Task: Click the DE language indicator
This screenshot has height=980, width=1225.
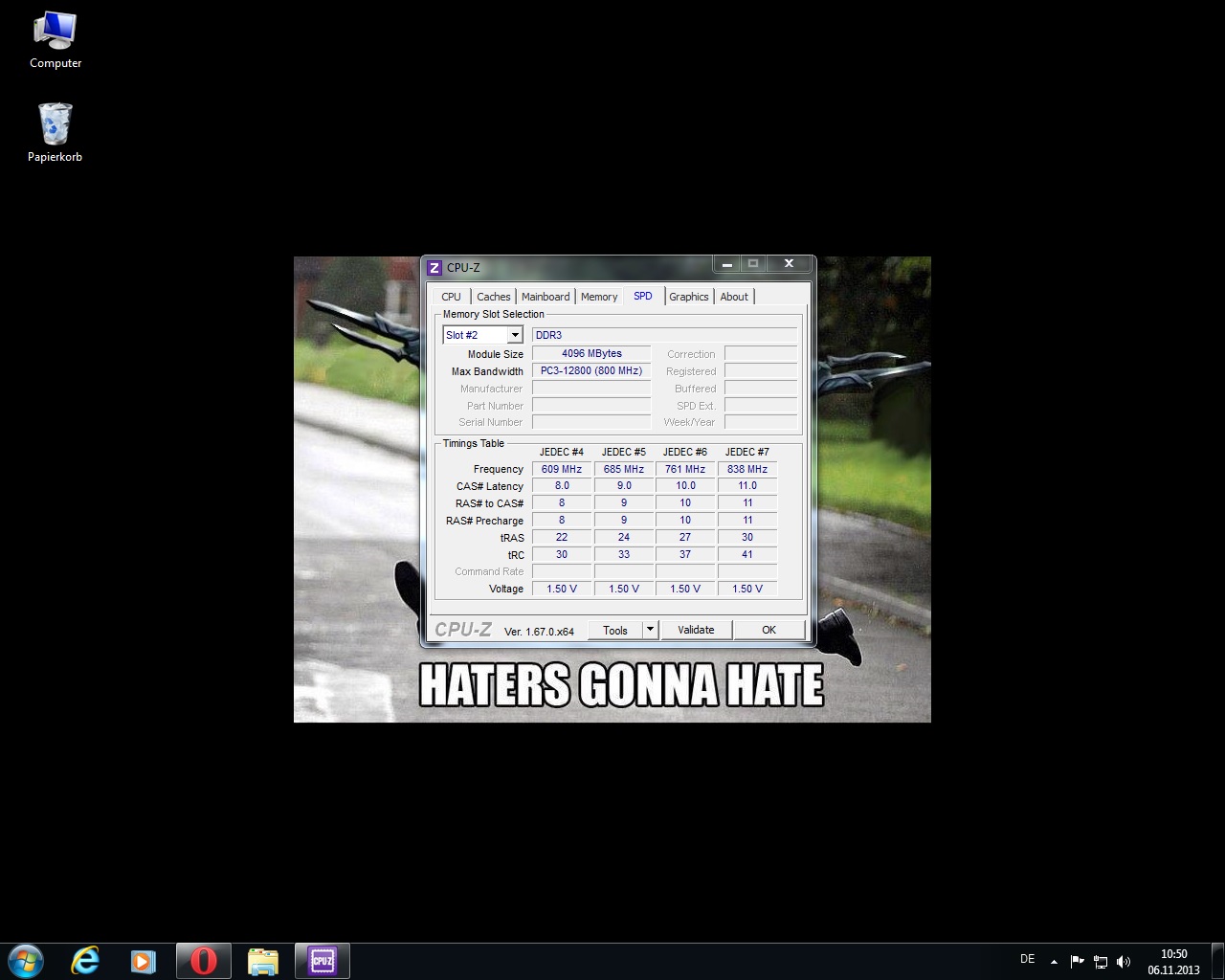Action: (x=1028, y=959)
